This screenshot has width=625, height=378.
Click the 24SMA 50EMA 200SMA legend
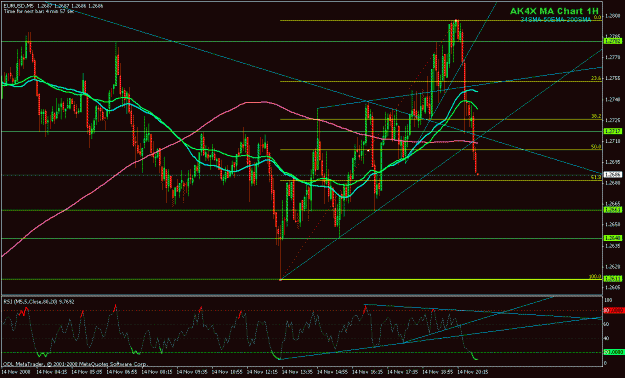coord(556,20)
